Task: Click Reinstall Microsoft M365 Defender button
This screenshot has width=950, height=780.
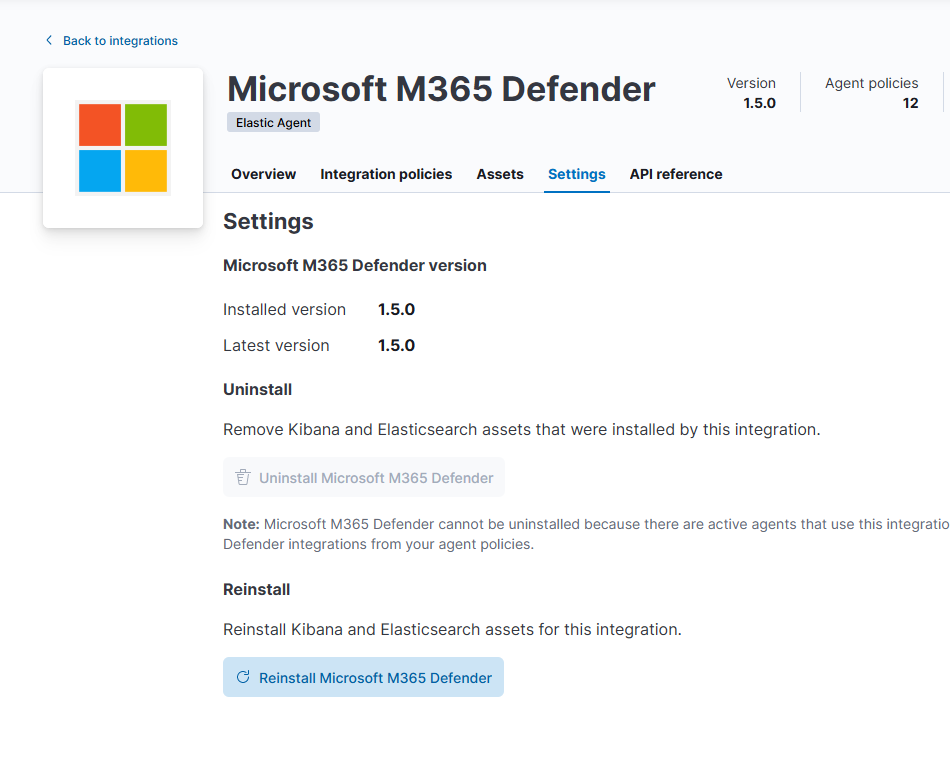Action: tap(364, 677)
